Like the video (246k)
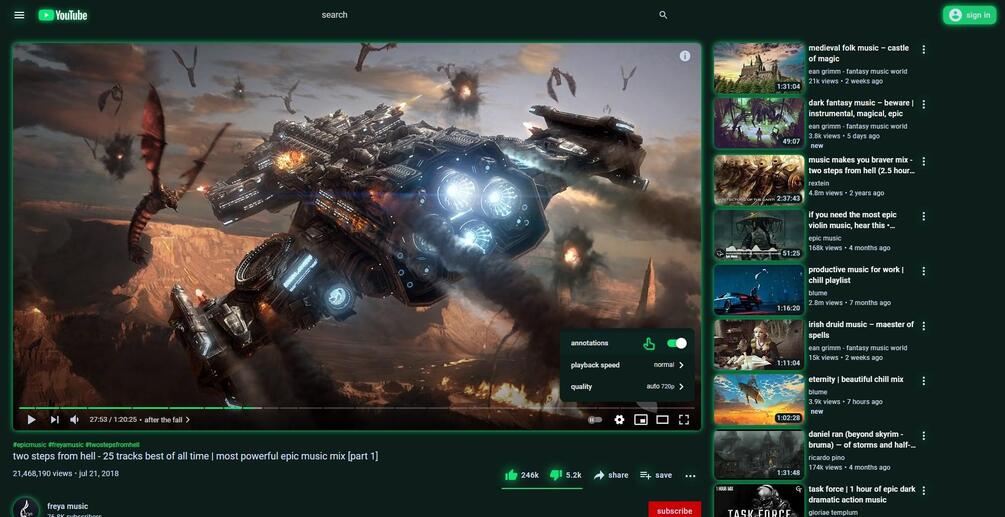Viewport: 1005px width, 517px height. 522,475
